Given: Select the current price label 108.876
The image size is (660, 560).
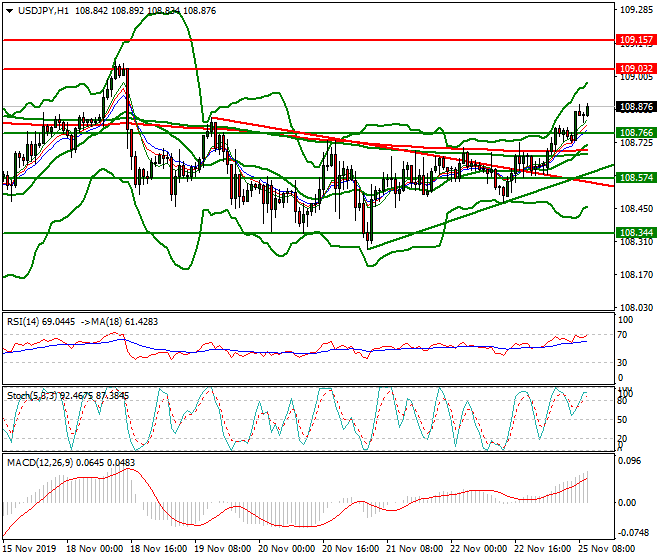Looking at the screenshot, I should tap(636, 107).
